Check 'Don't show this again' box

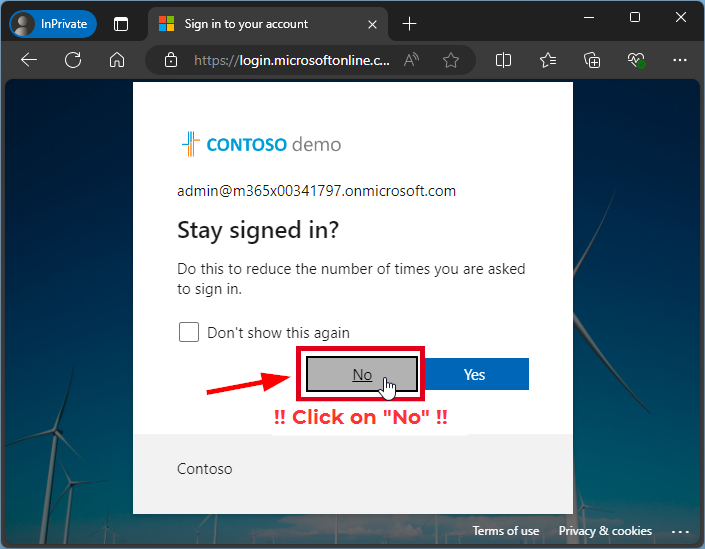pos(189,332)
